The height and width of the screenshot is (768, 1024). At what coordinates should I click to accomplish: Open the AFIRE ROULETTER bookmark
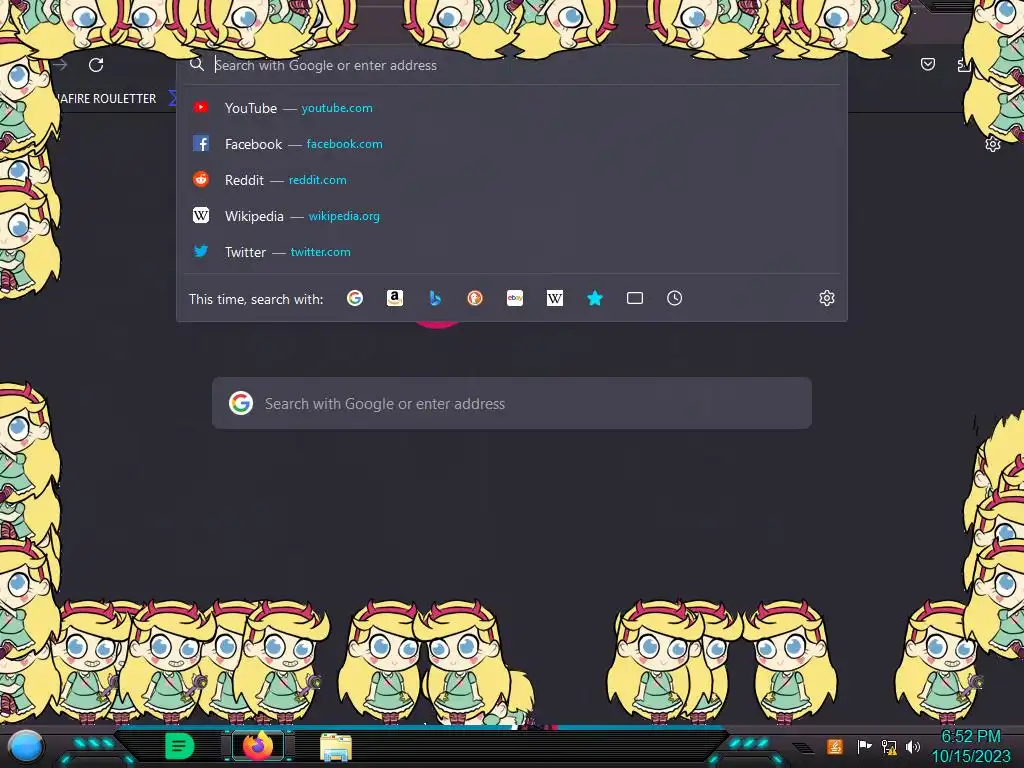pyautogui.click(x=107, y=99)
